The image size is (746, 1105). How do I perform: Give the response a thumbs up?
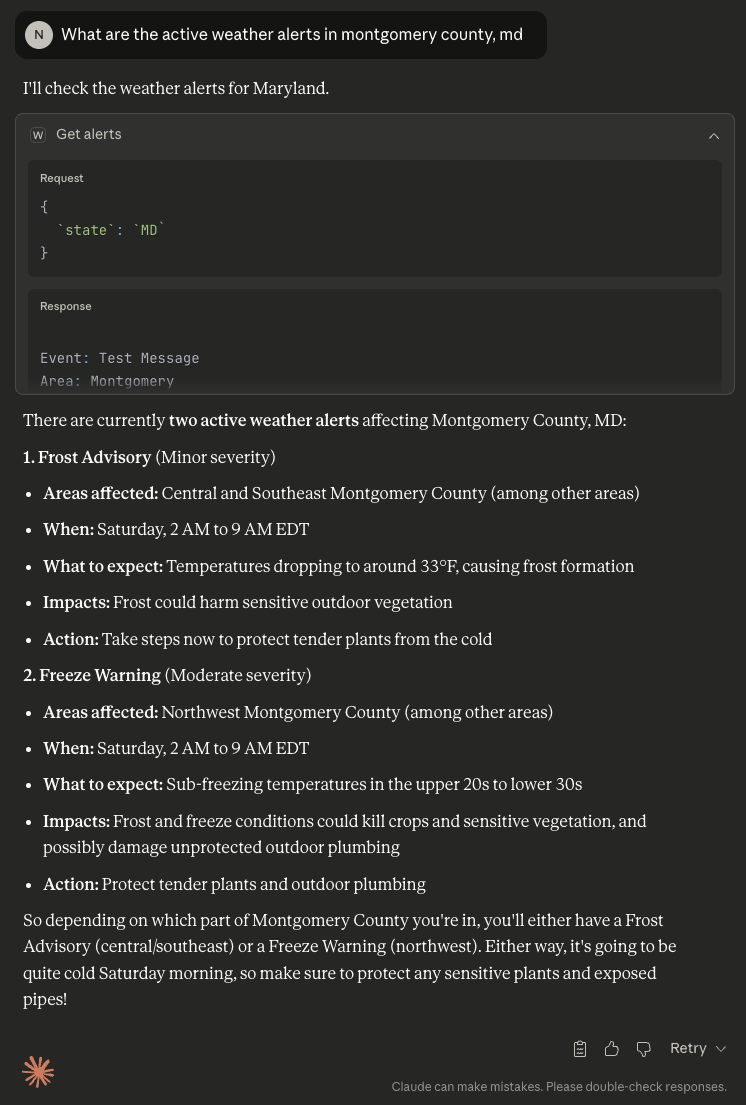click(612, 1048)
